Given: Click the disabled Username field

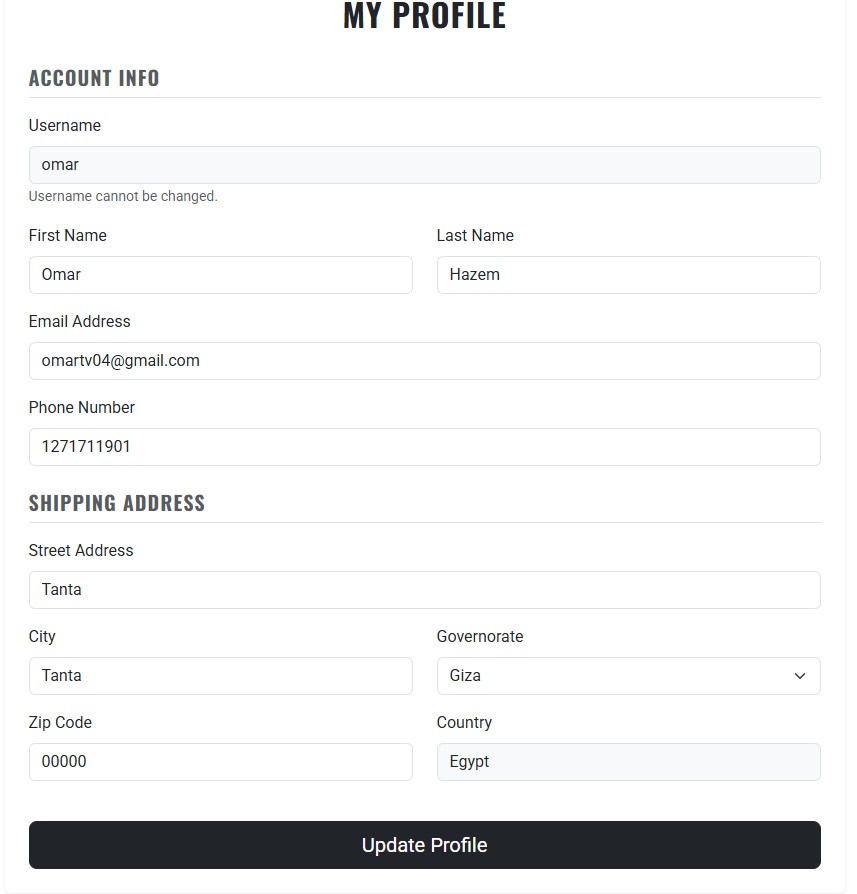Looking at the screenshot, I should coord(424,165).
